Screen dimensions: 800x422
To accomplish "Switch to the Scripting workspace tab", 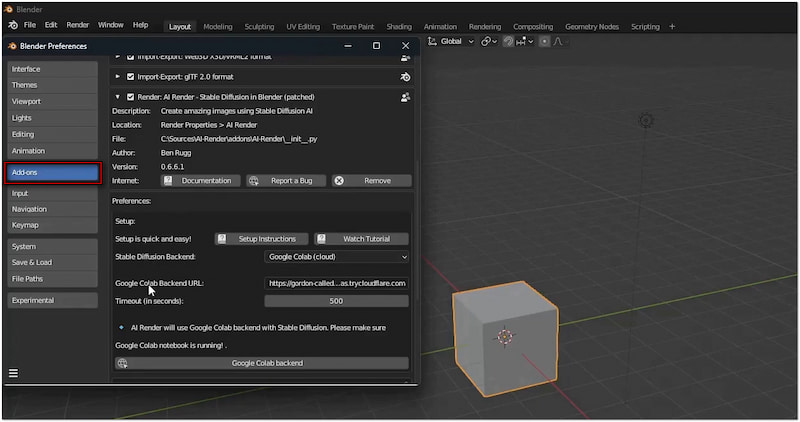I will pos(645,27).
